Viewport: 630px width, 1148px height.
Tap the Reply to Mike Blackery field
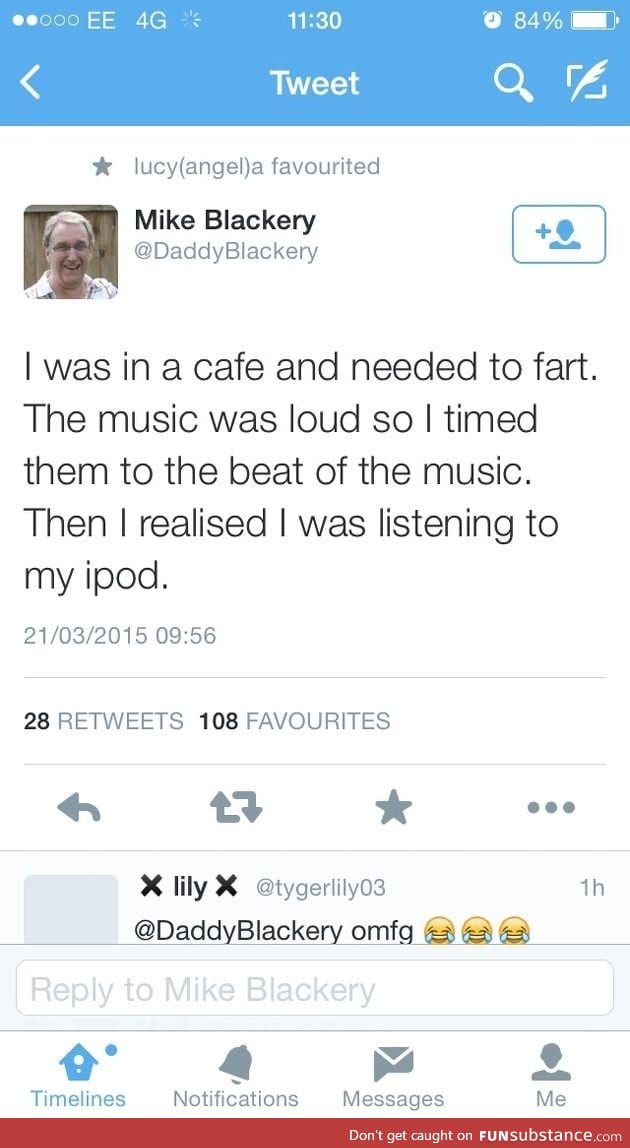coord(315,989)
